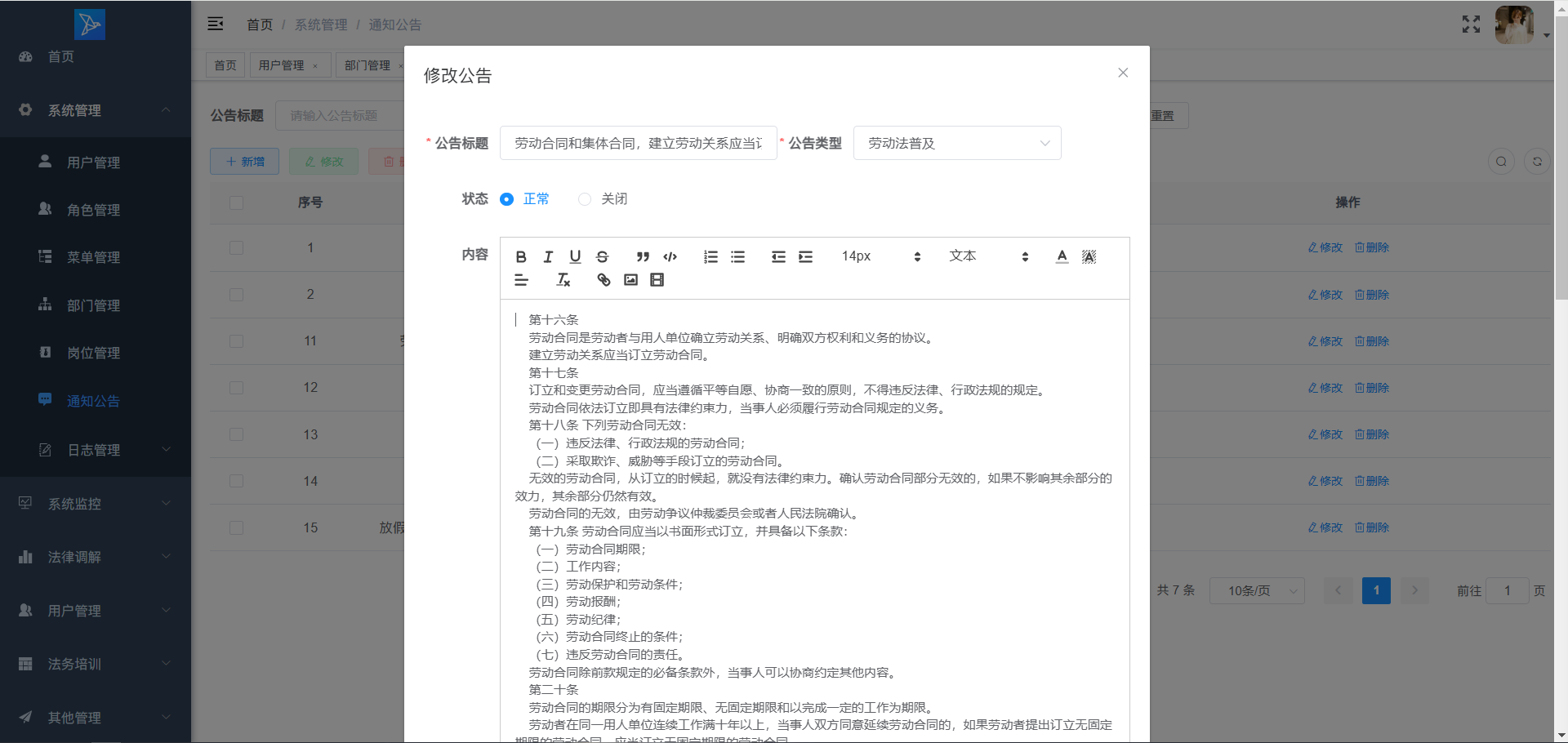Insert a blockquote in editor
The image size is (1568, 743).
point(643,256)
